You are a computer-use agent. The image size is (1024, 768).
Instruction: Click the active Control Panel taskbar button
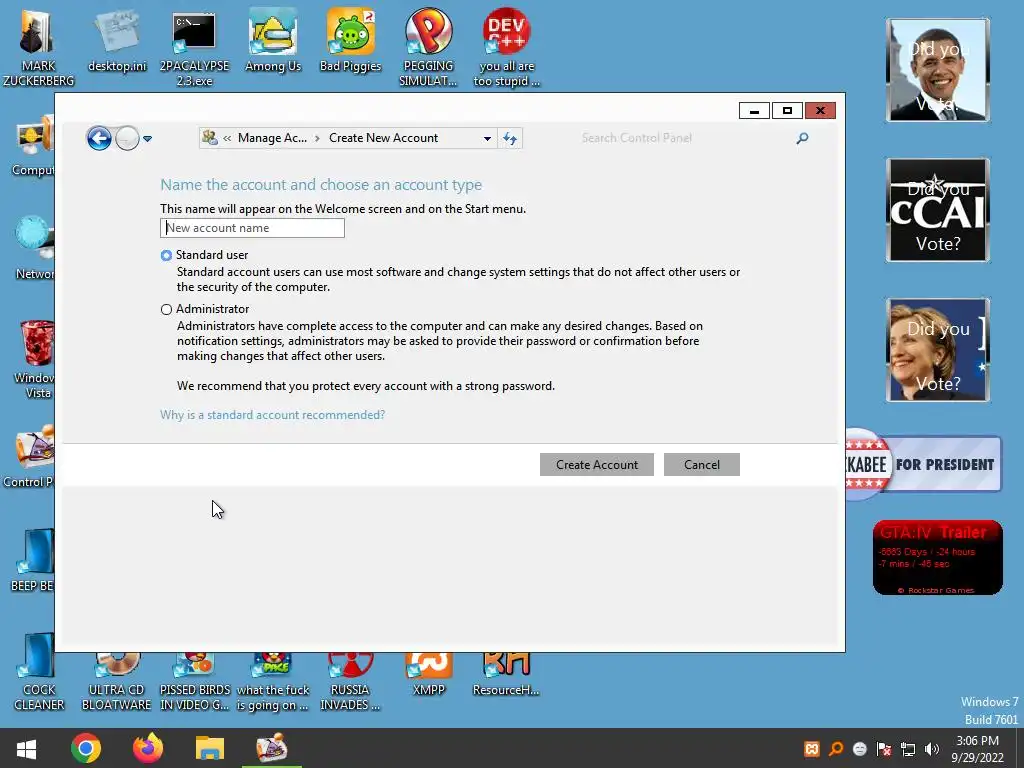coord(272,748)
